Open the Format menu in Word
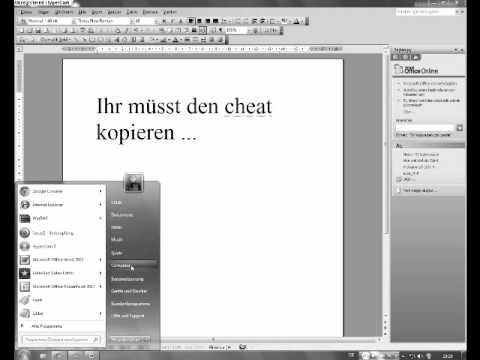 point(97,12)
